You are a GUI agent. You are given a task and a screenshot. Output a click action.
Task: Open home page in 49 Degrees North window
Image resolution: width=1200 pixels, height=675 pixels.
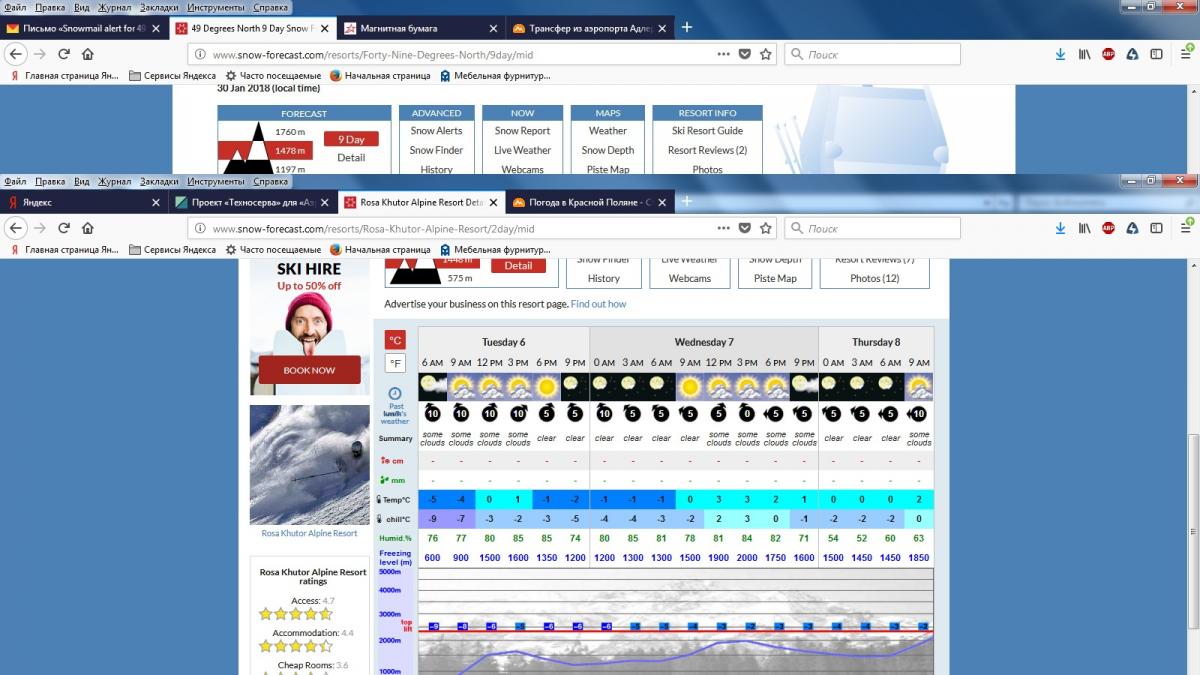(88, 54)
